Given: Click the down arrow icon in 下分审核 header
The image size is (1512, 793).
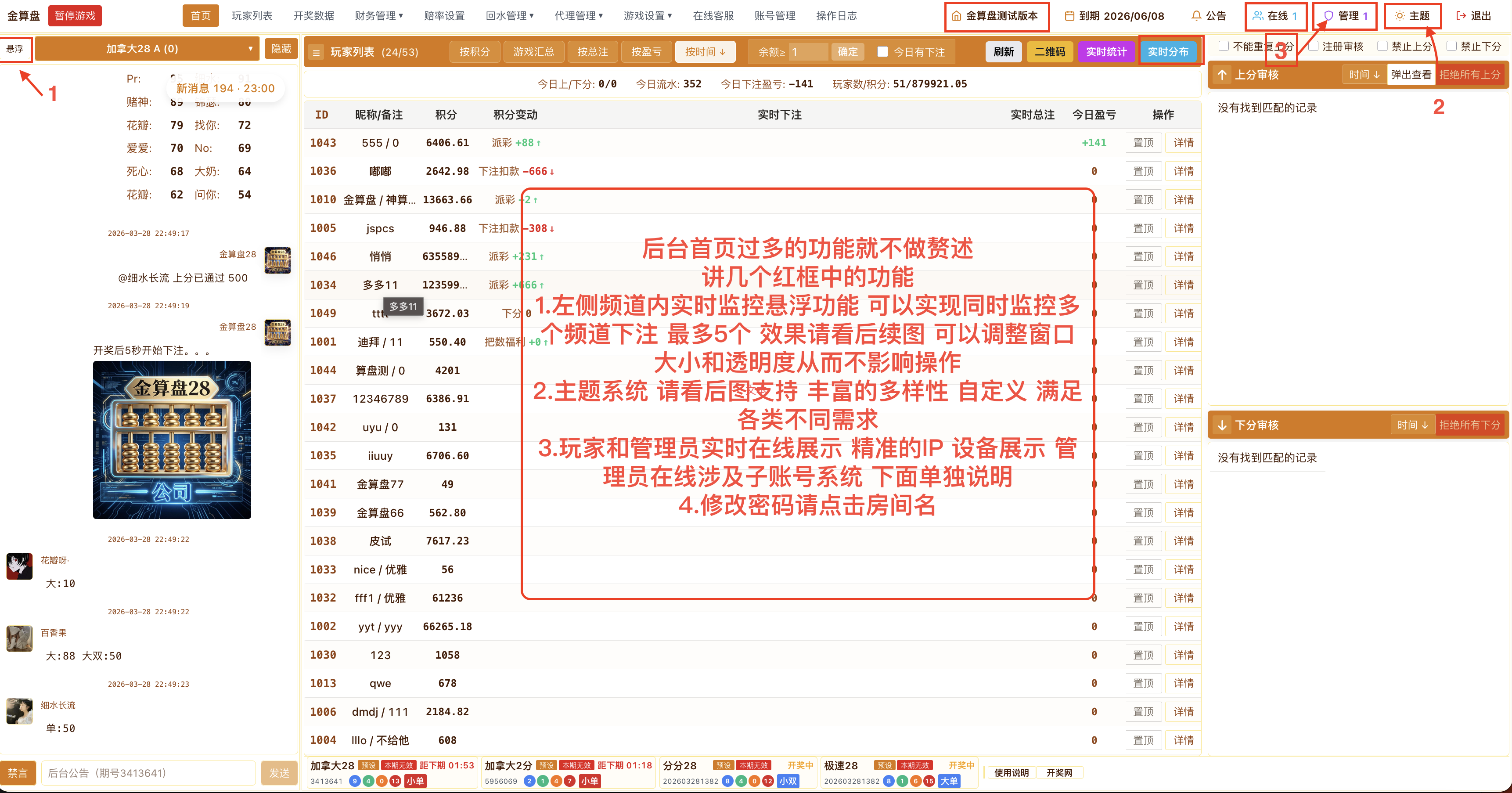Looking at the screenshot, I should (x=1222, y=425).
